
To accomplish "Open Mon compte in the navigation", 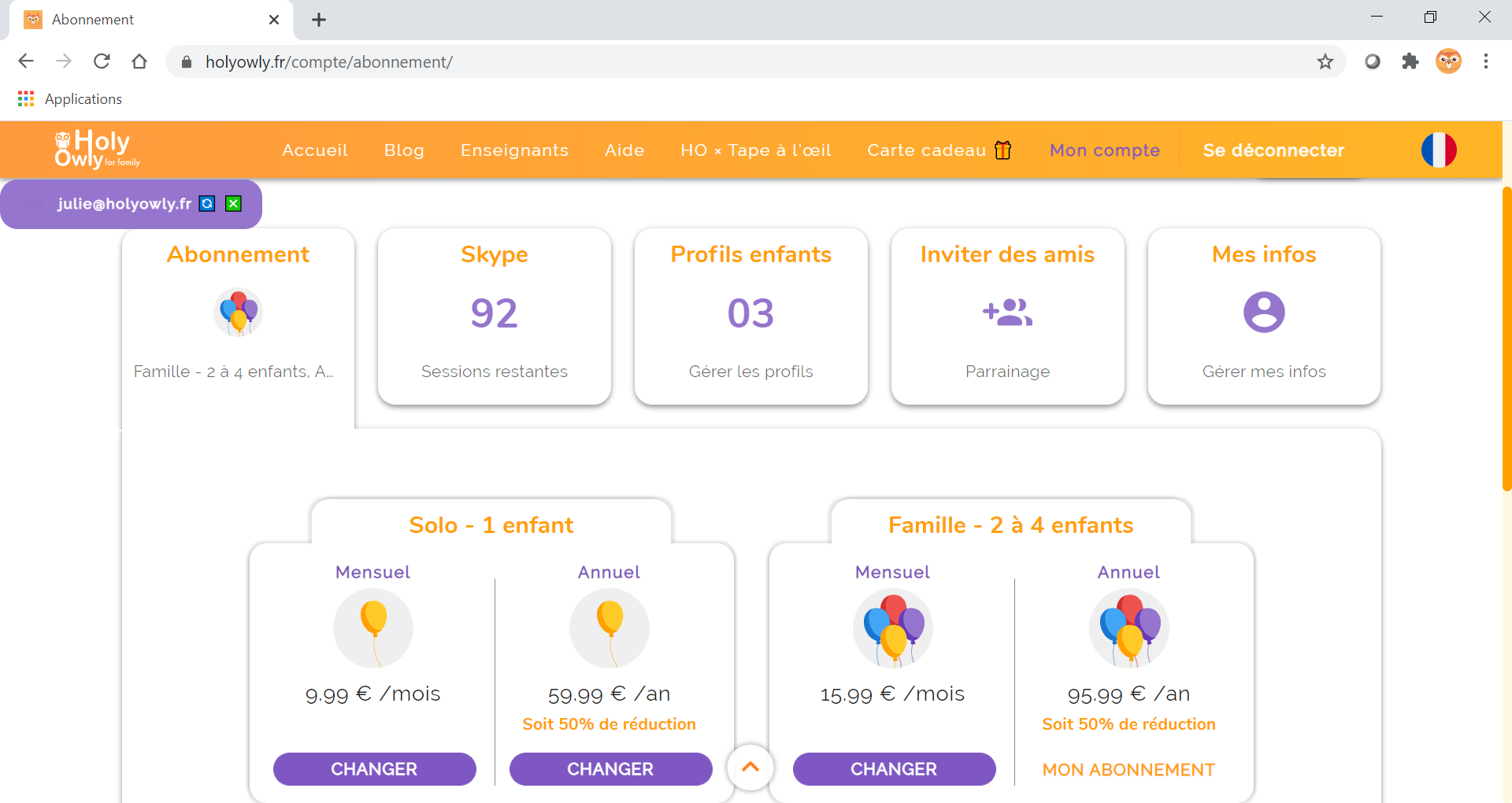I will (1105, 150).
